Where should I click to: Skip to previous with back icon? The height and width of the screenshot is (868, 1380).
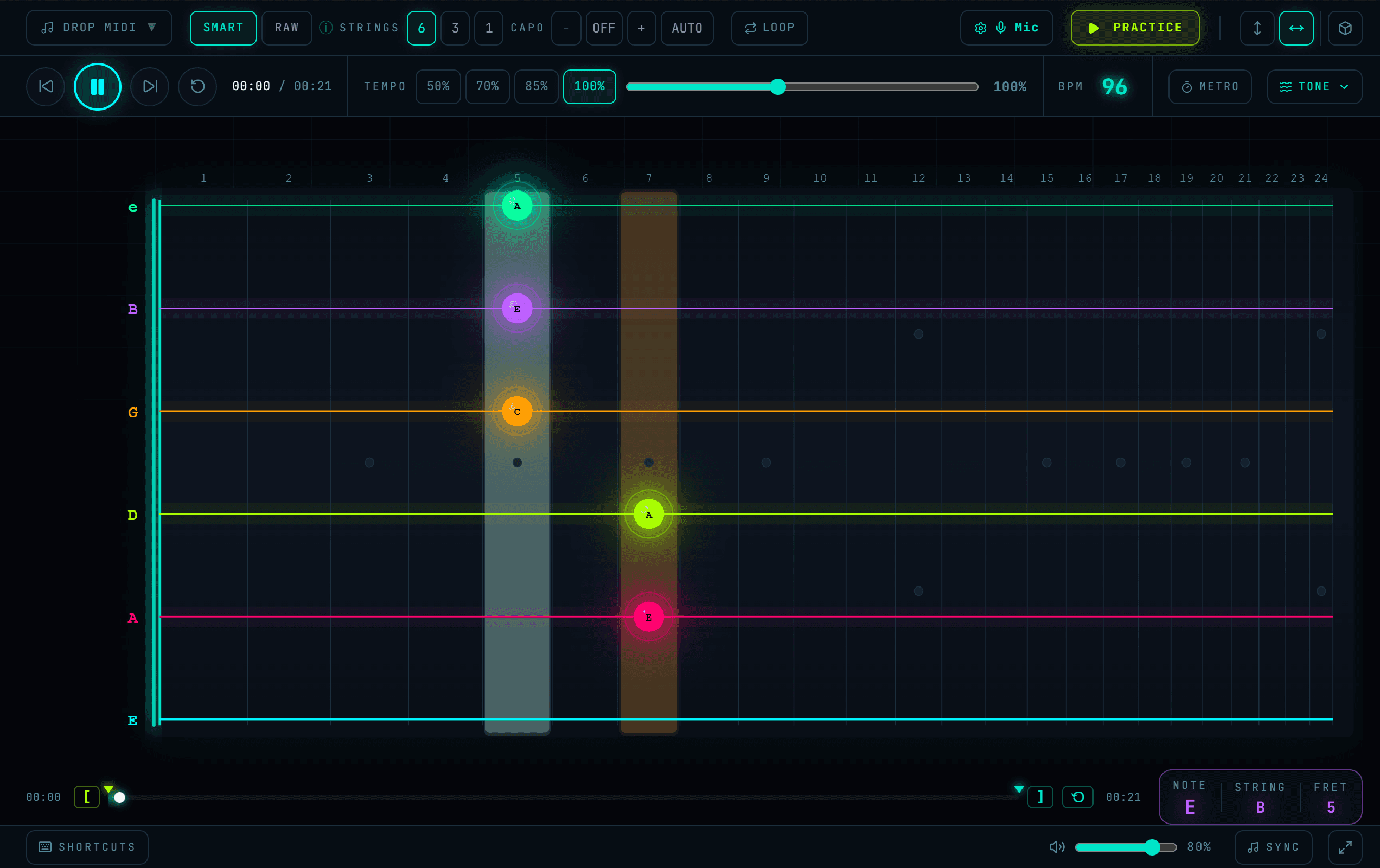[46, 87]
